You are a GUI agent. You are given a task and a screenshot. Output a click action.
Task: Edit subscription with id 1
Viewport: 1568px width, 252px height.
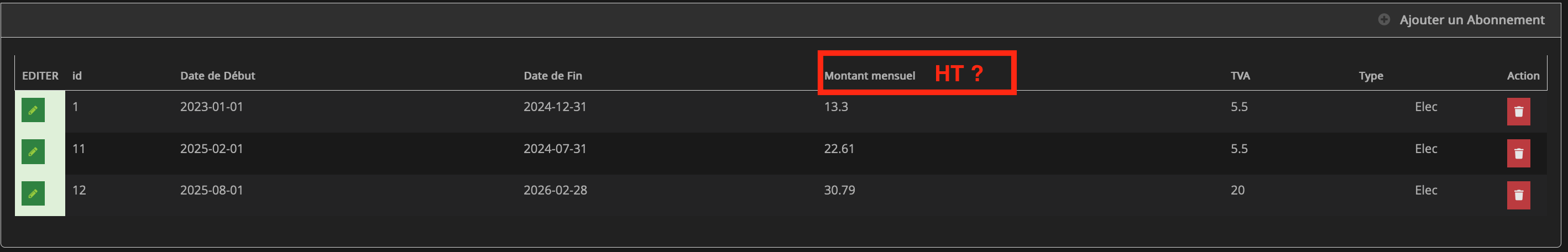click(33, 110)
